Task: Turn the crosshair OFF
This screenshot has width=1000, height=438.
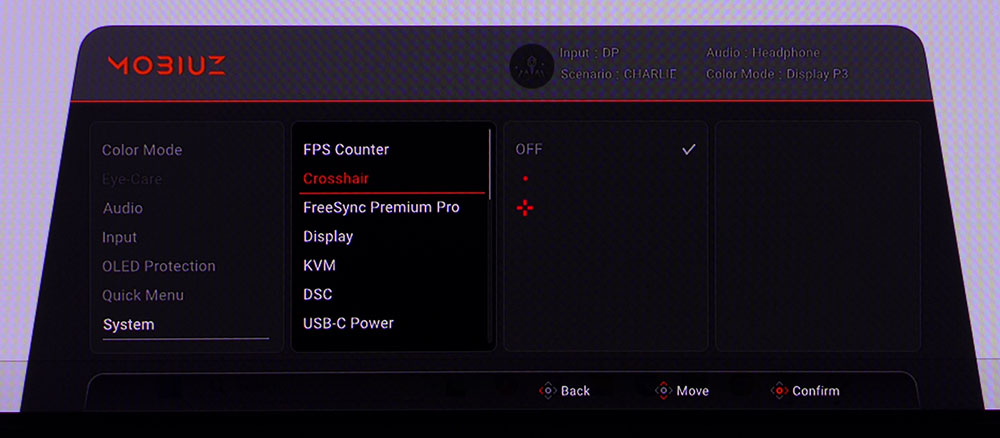Action: pos(529,149)
